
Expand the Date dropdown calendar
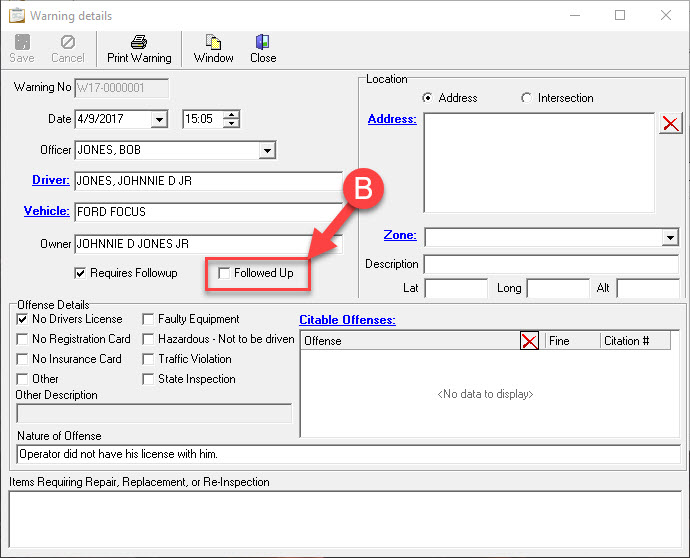159,119
